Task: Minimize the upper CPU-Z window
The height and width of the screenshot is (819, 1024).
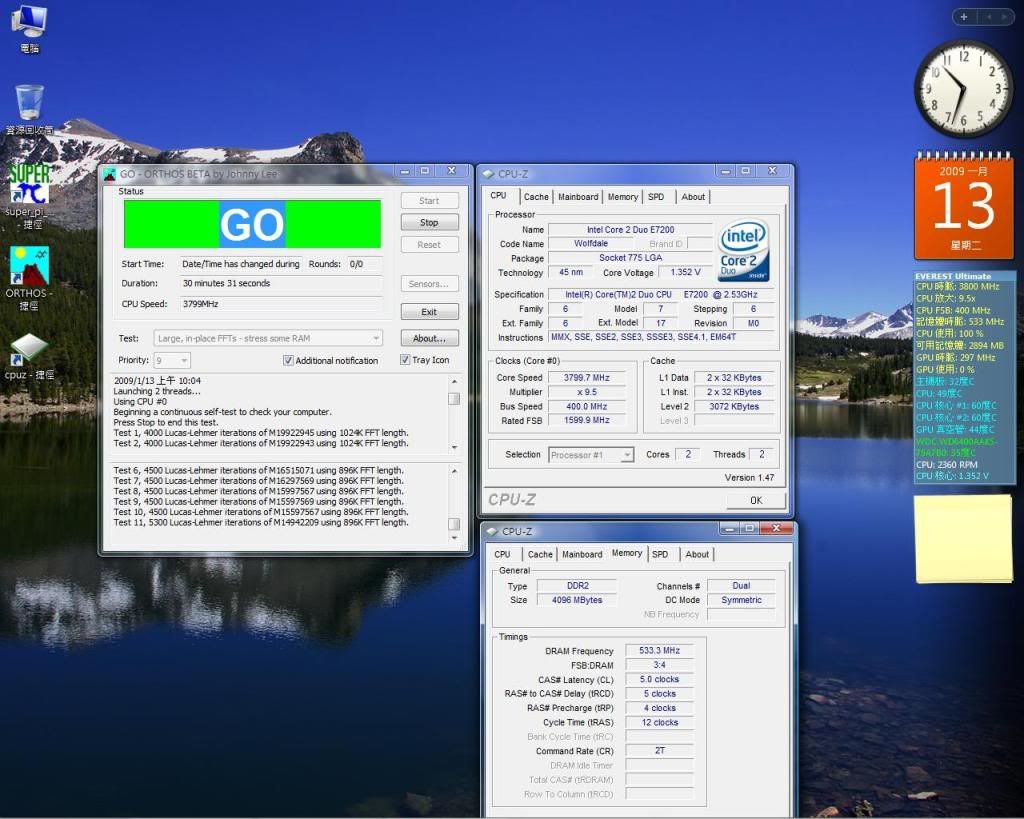Action: [x=726, y=171]
